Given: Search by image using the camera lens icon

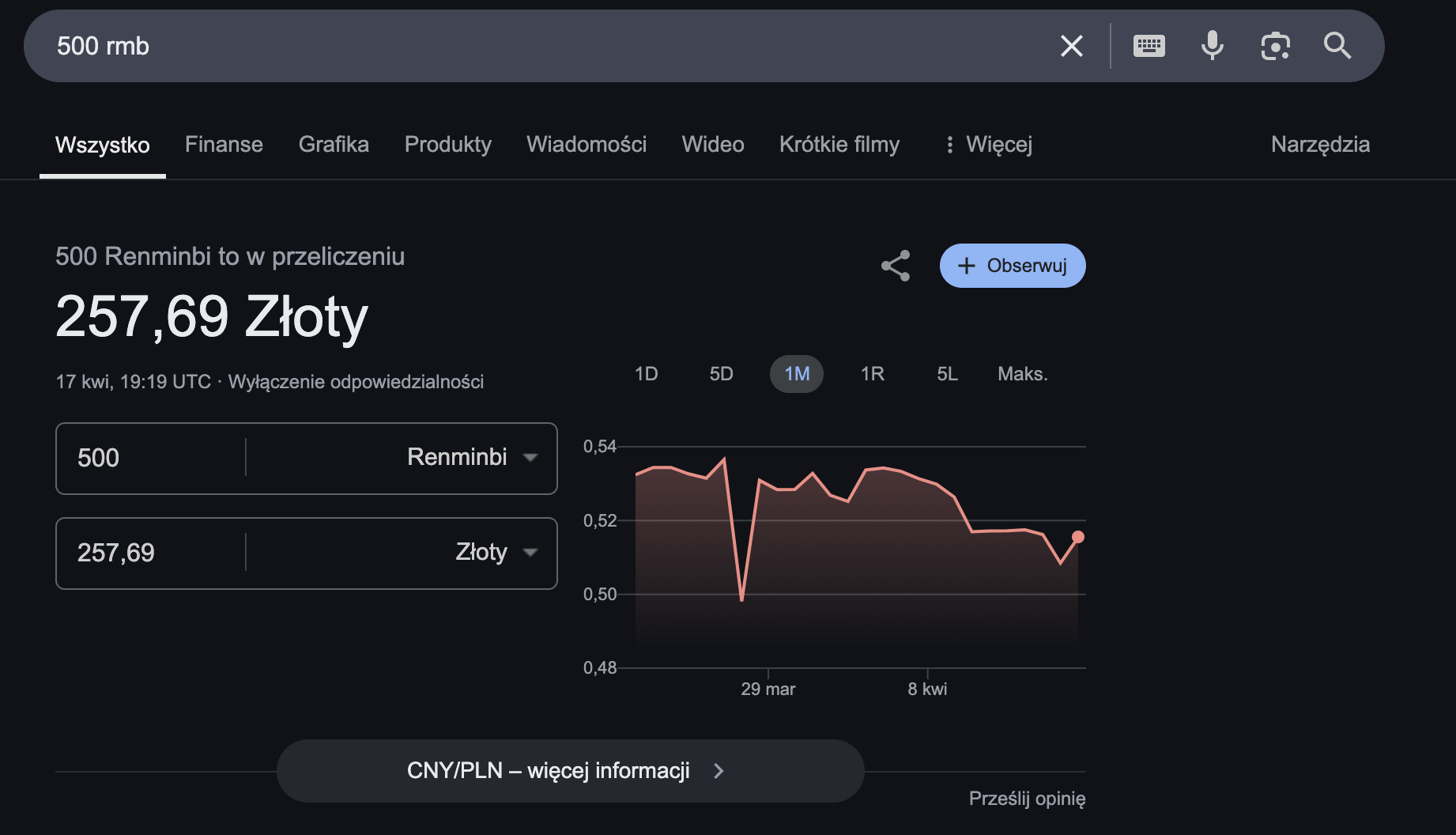Looking at the screenshot, I should (1275, 46).
